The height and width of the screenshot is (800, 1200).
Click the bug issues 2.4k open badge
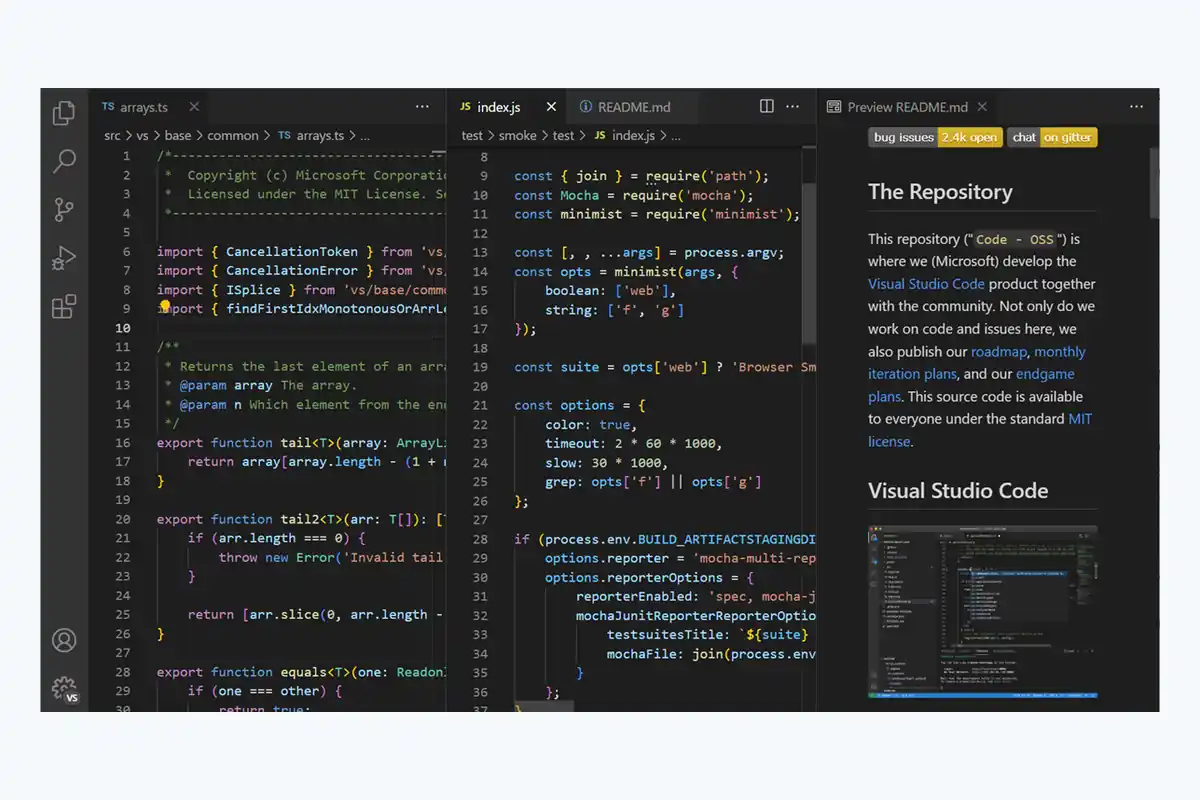coord(935,137)
